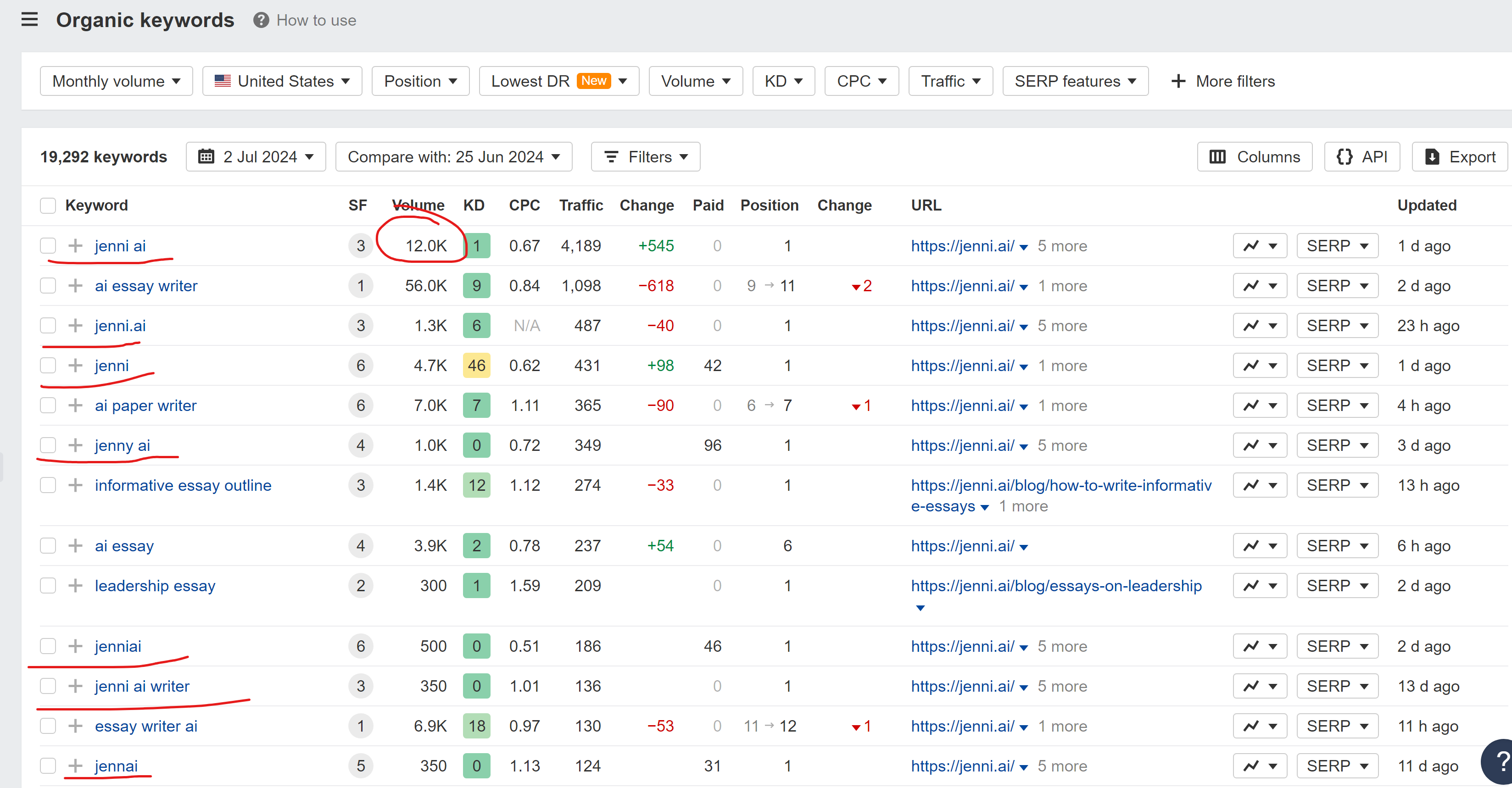Open the Volume filter dropdown
This screenshot has height=788, width=1512.
[x=696, y=81]
